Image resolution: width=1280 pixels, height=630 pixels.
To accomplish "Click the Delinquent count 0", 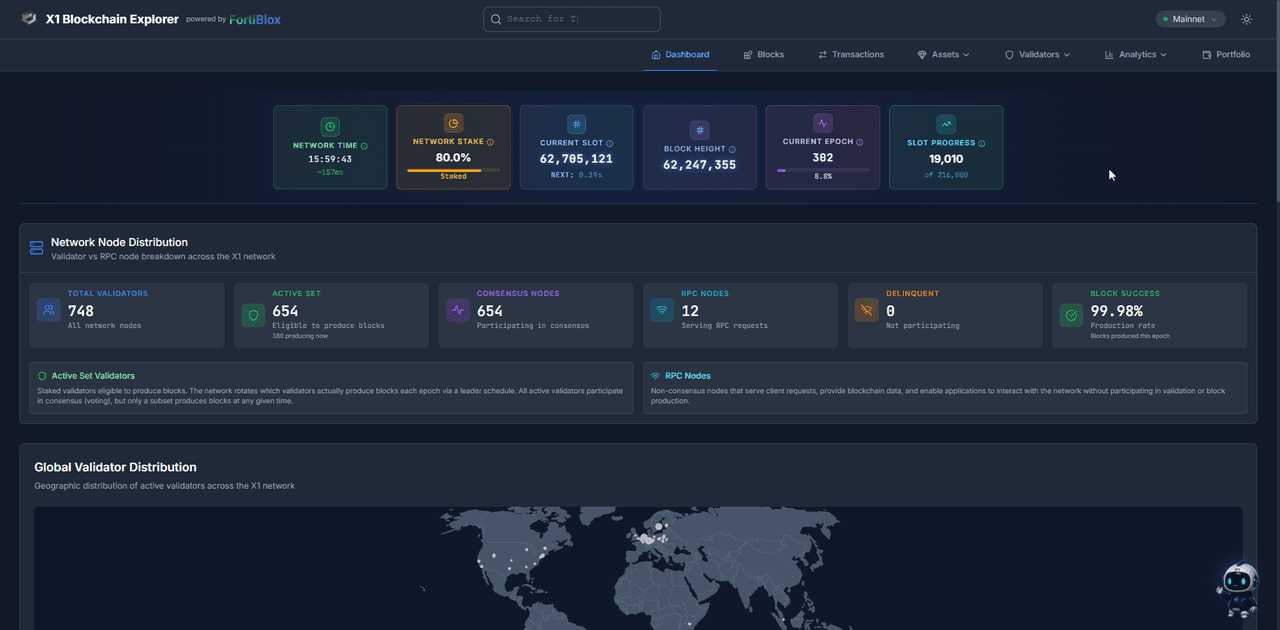I will pyautogui.click(x=891, y=311).
